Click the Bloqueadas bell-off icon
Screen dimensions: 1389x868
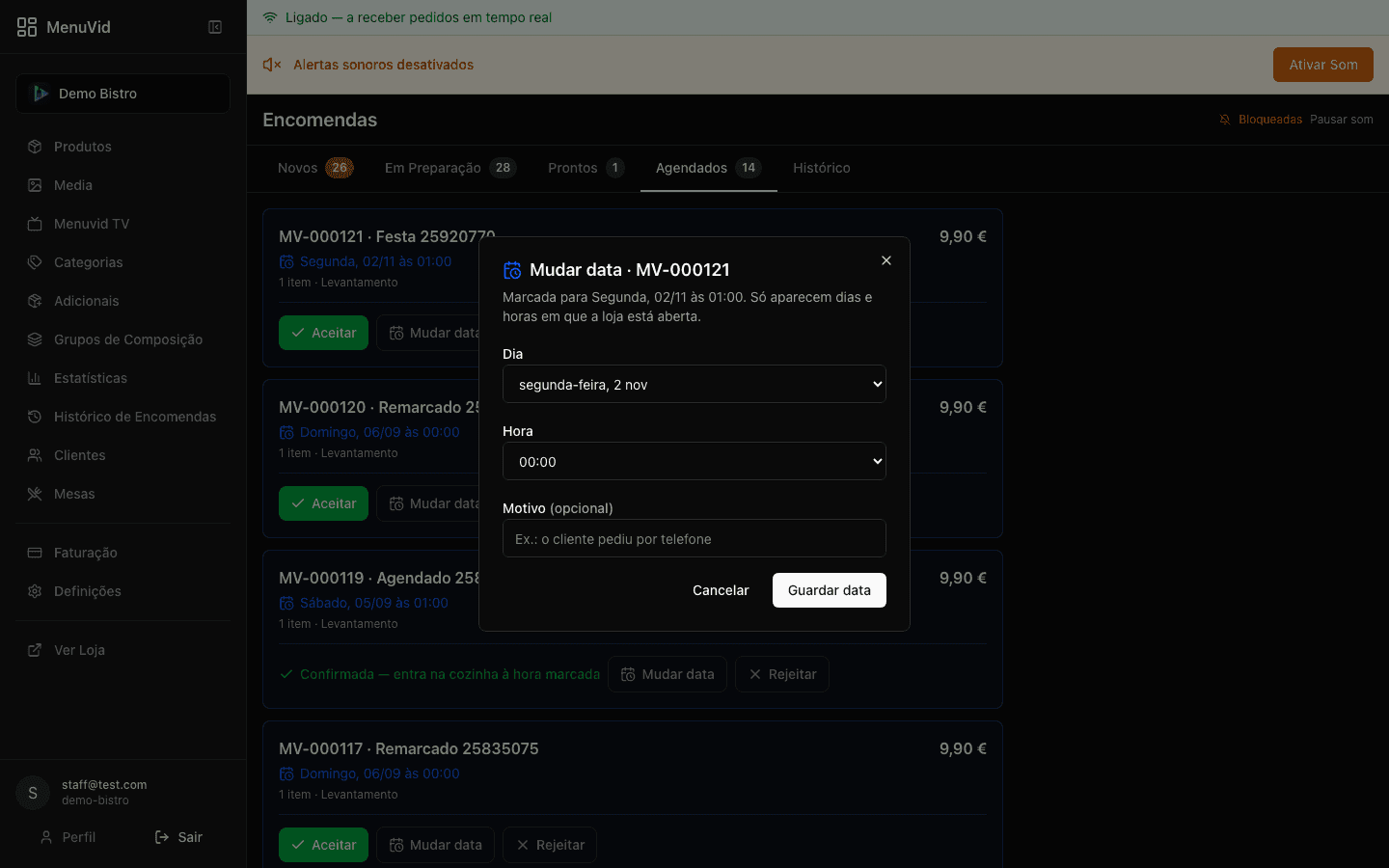click(x=1225, y=120)
